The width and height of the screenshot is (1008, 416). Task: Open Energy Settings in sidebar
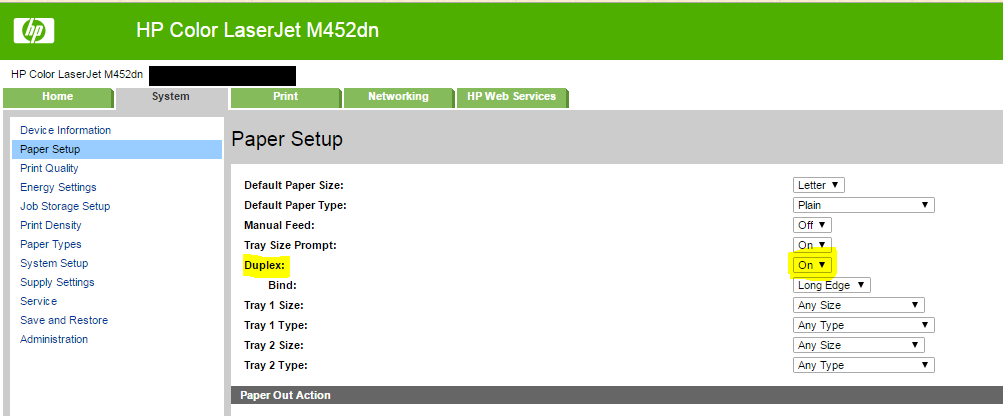(x=58, y=187)
